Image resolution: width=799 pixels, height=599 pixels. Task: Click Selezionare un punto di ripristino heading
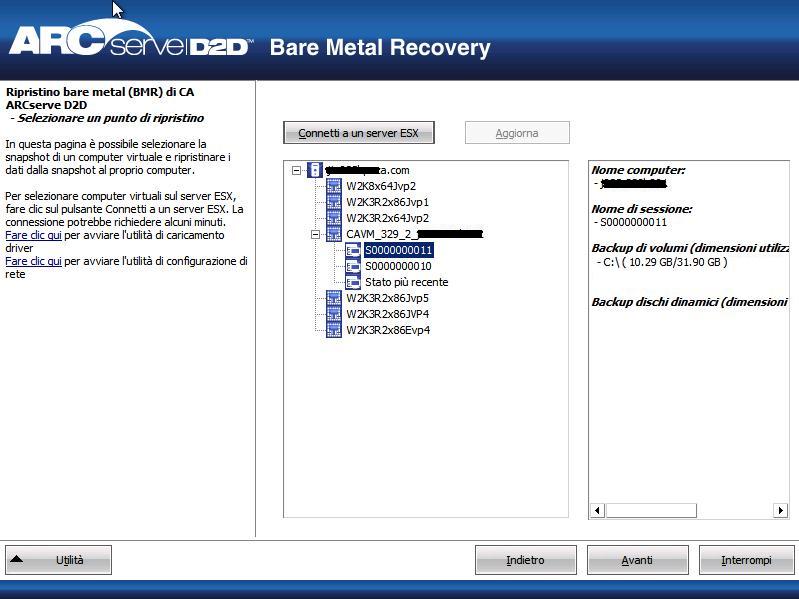click(111, 118)
